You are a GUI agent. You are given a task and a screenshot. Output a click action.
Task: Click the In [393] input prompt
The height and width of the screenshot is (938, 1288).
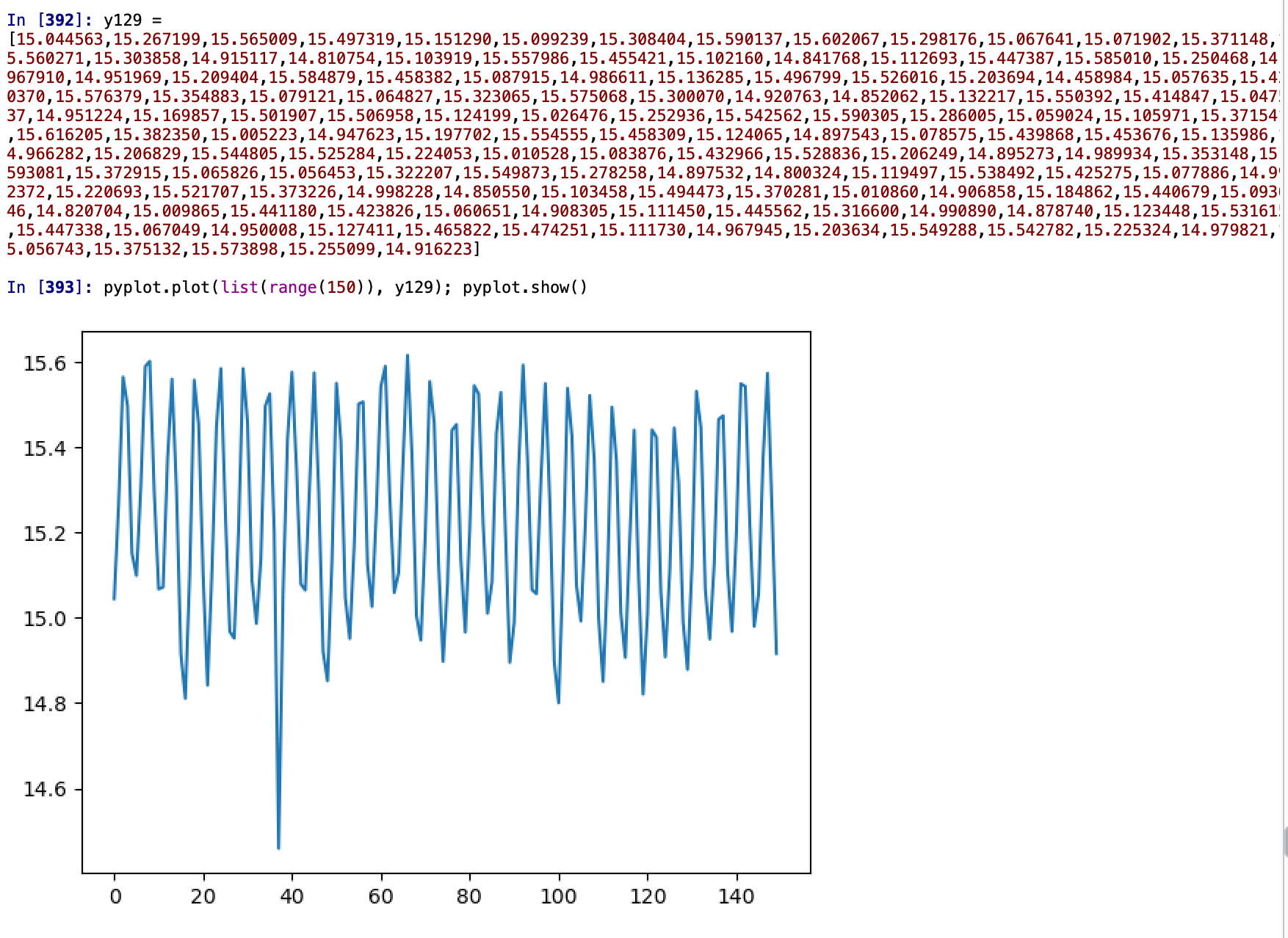coord(49,287)
